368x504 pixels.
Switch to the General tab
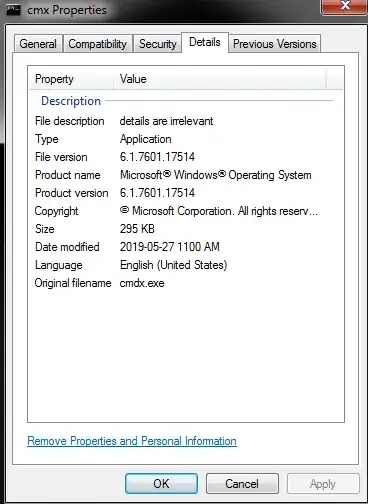coord(38,44)
